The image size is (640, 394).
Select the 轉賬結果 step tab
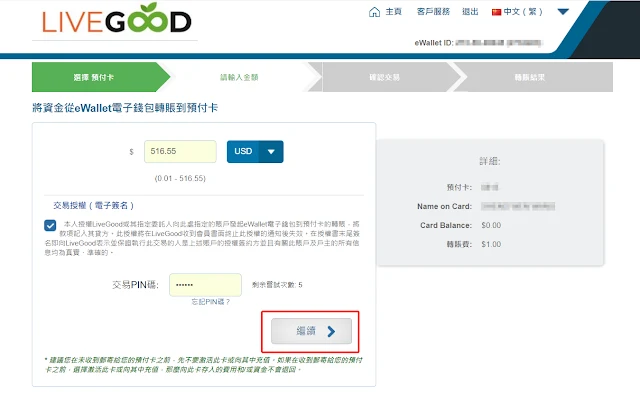tap(530, 77)
